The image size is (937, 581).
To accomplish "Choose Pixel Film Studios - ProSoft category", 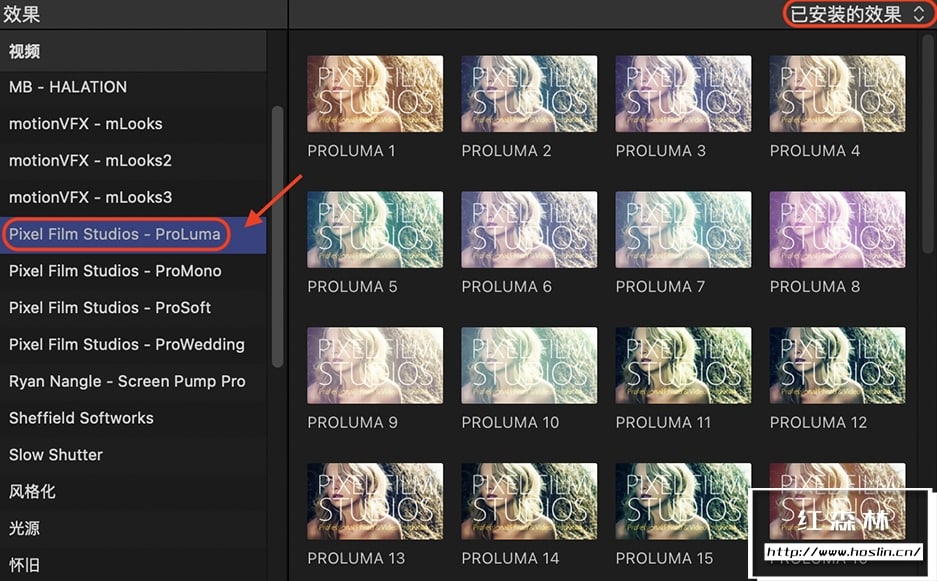I will [x=133, y=308].
